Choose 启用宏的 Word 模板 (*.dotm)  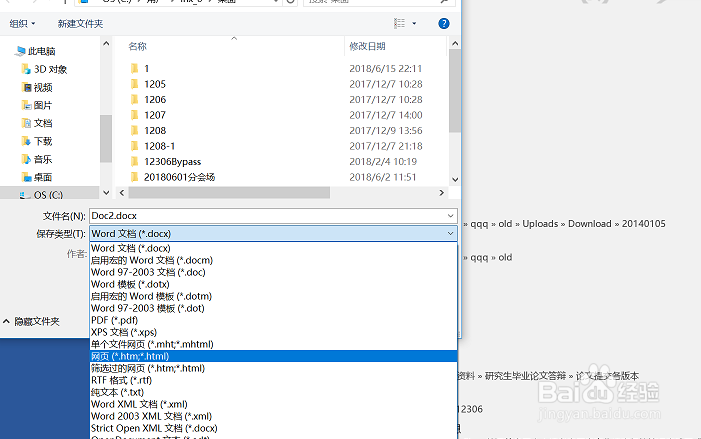pos(273,296)
